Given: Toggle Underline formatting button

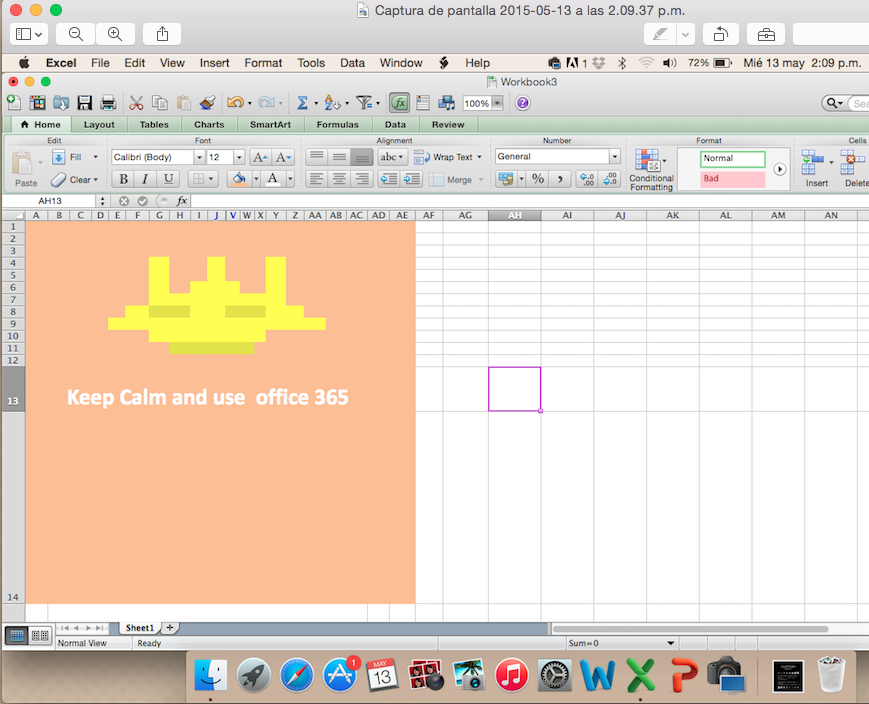Looking at the screenshot, I should (168, 178).
